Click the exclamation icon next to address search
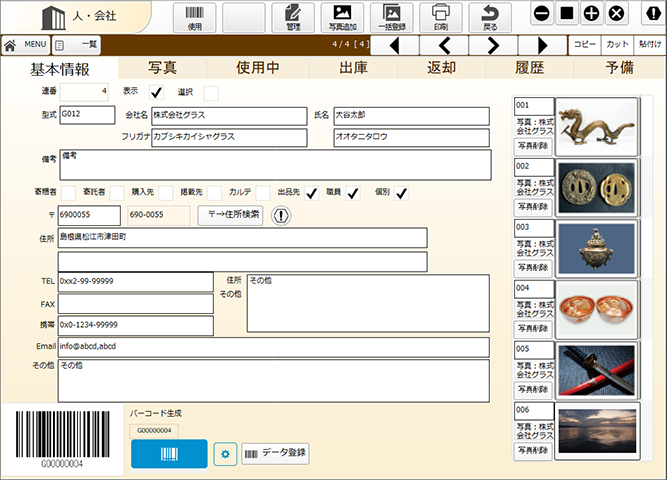Image resolution: width=667 pixels, height=480 pixels. pos(281,215)
